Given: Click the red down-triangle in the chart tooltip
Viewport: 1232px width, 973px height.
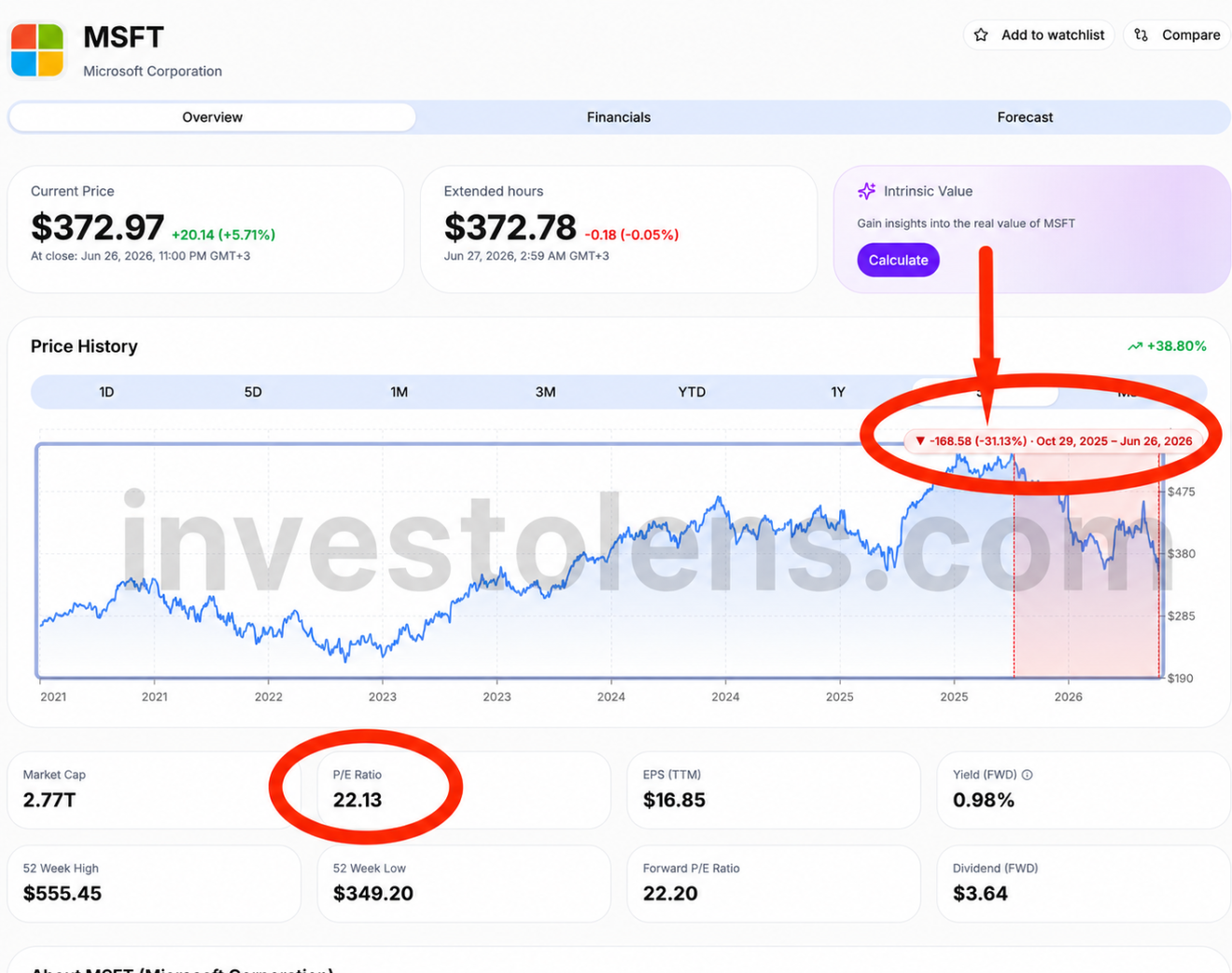Looking at the screenshot, I should coord(920,441).
